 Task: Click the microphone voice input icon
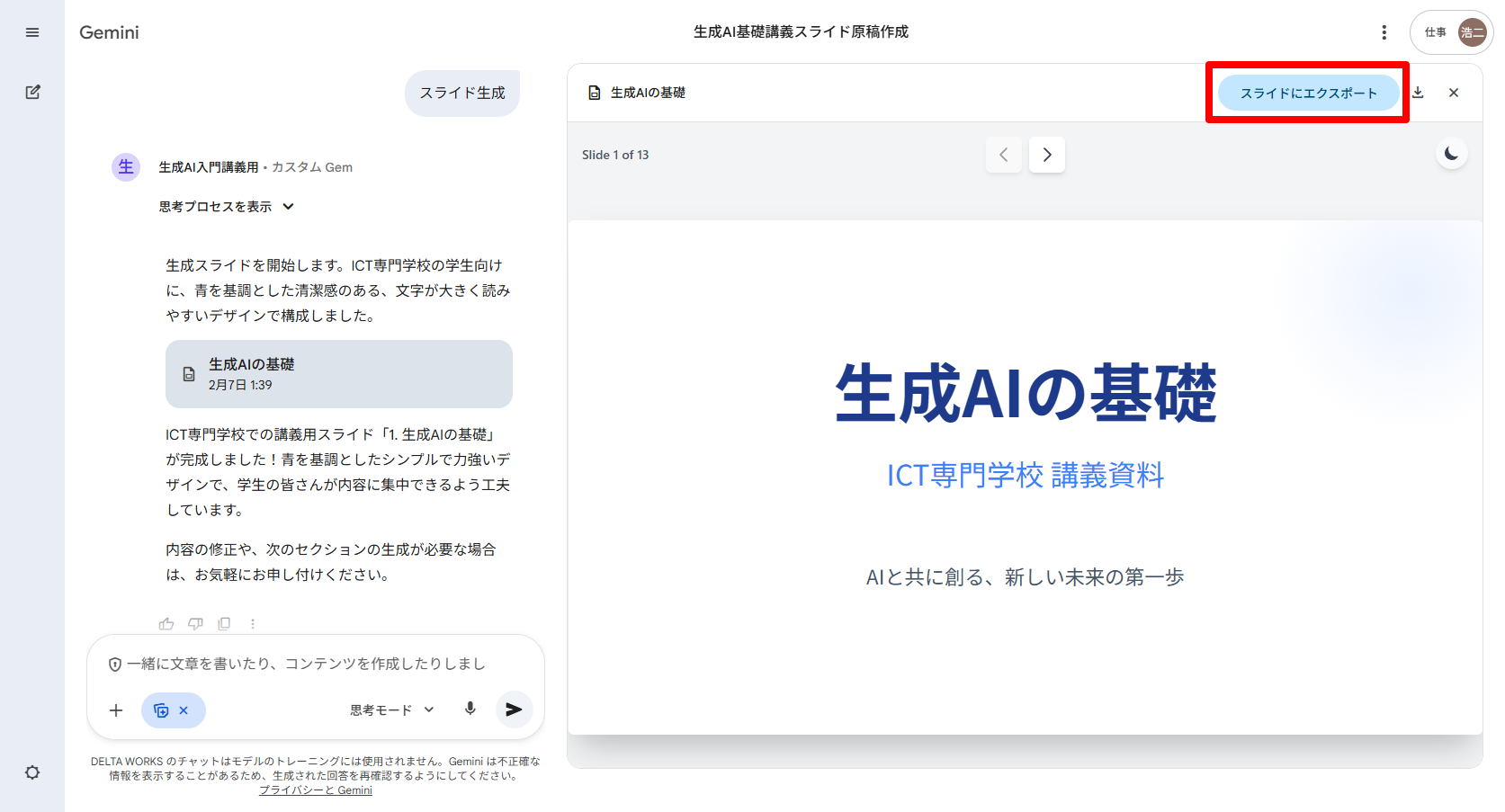tap(470, 709)
